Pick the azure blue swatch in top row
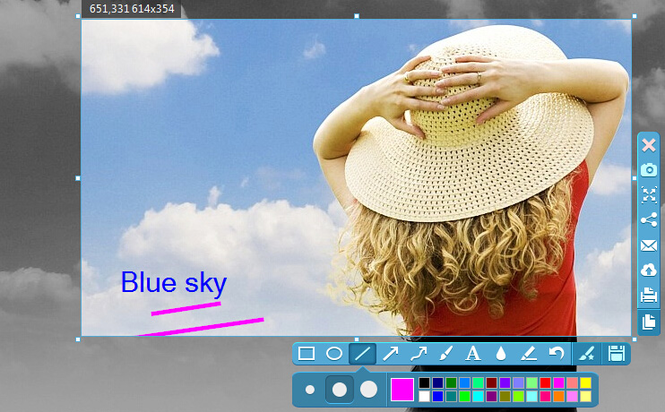The height and width of the screenshot is (412, 665). click(x=465, y=383)
